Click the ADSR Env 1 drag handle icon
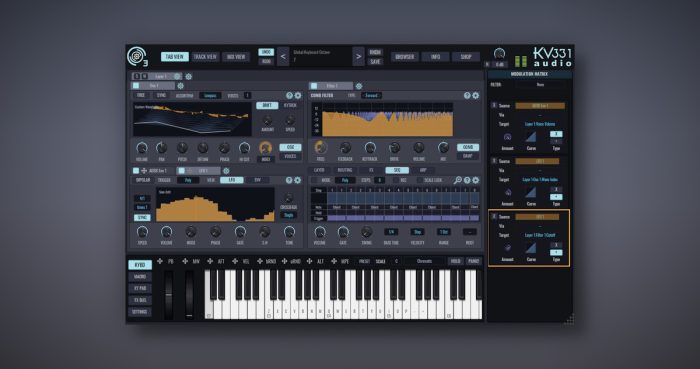 point(144,171)
